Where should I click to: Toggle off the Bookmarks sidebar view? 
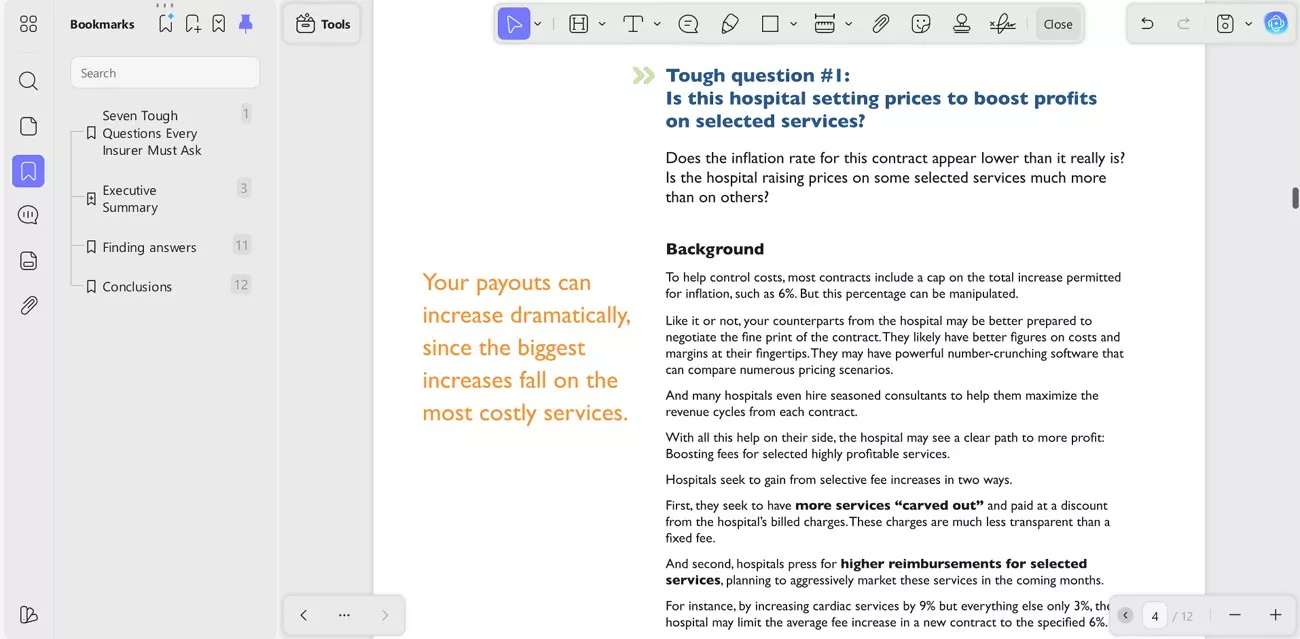[x=28, y=170]
